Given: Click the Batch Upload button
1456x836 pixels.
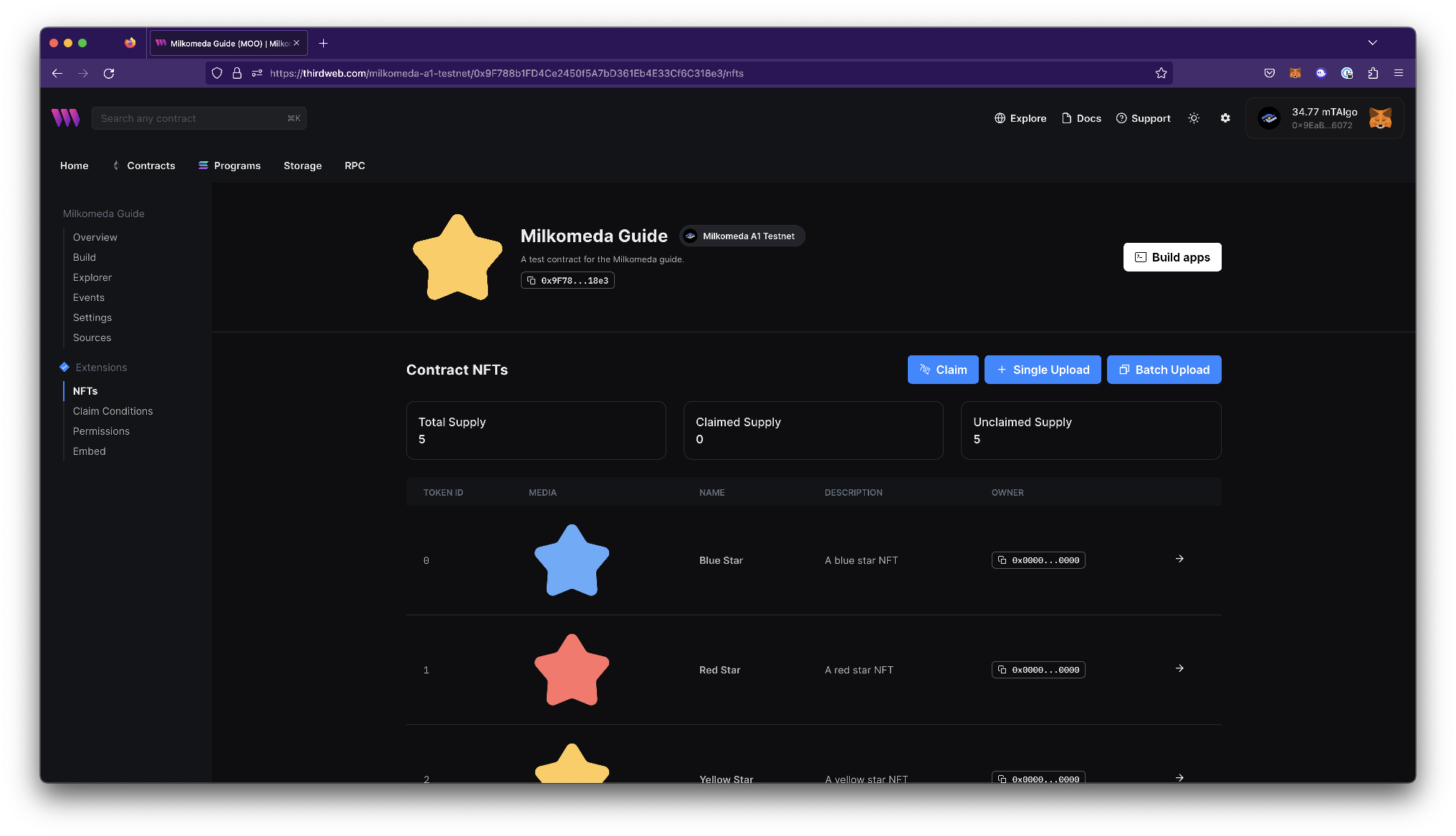Looking at the screenshot, I should click(1164, 370).
